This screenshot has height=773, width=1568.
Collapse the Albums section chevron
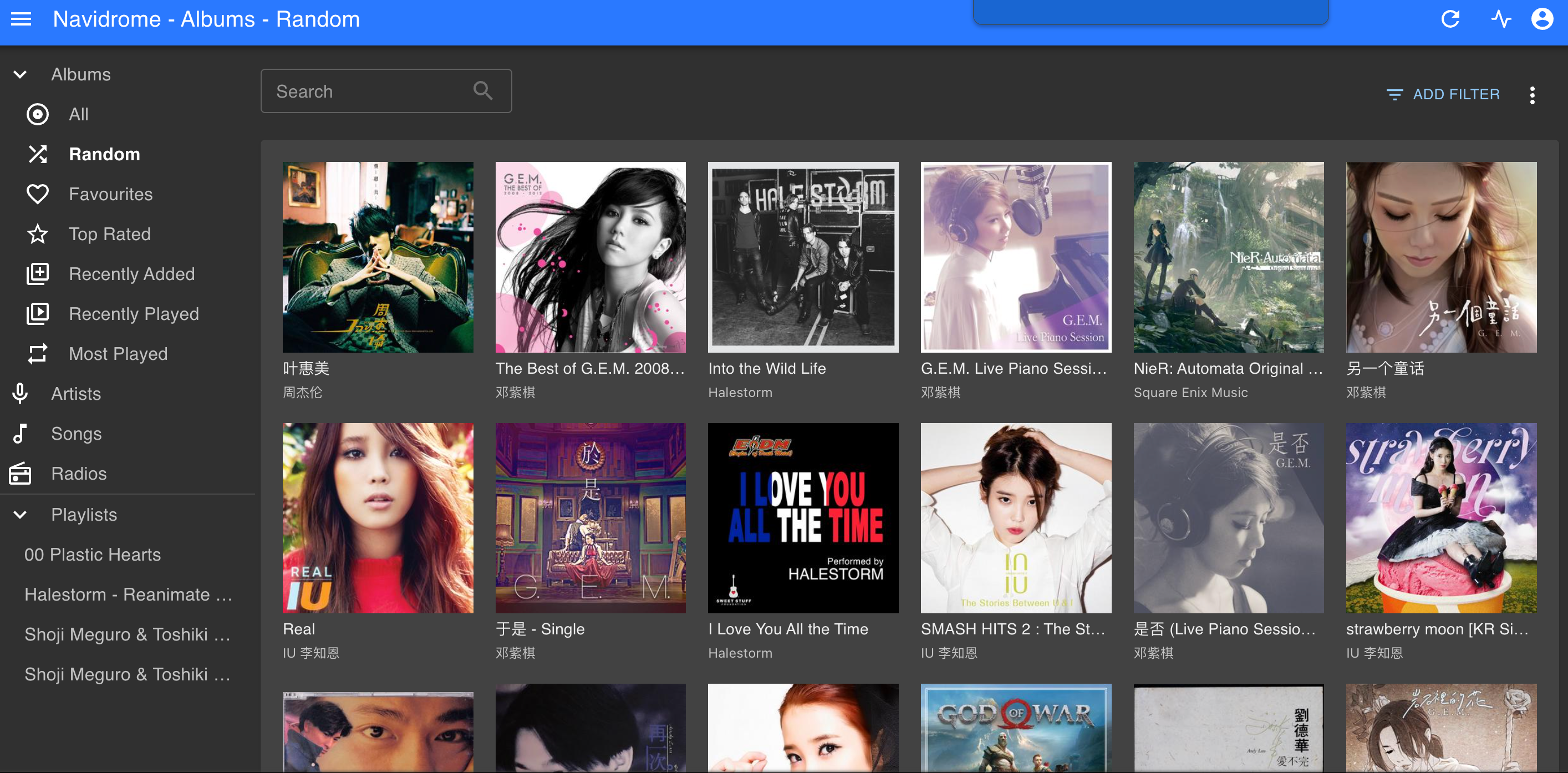click(20, 75)
